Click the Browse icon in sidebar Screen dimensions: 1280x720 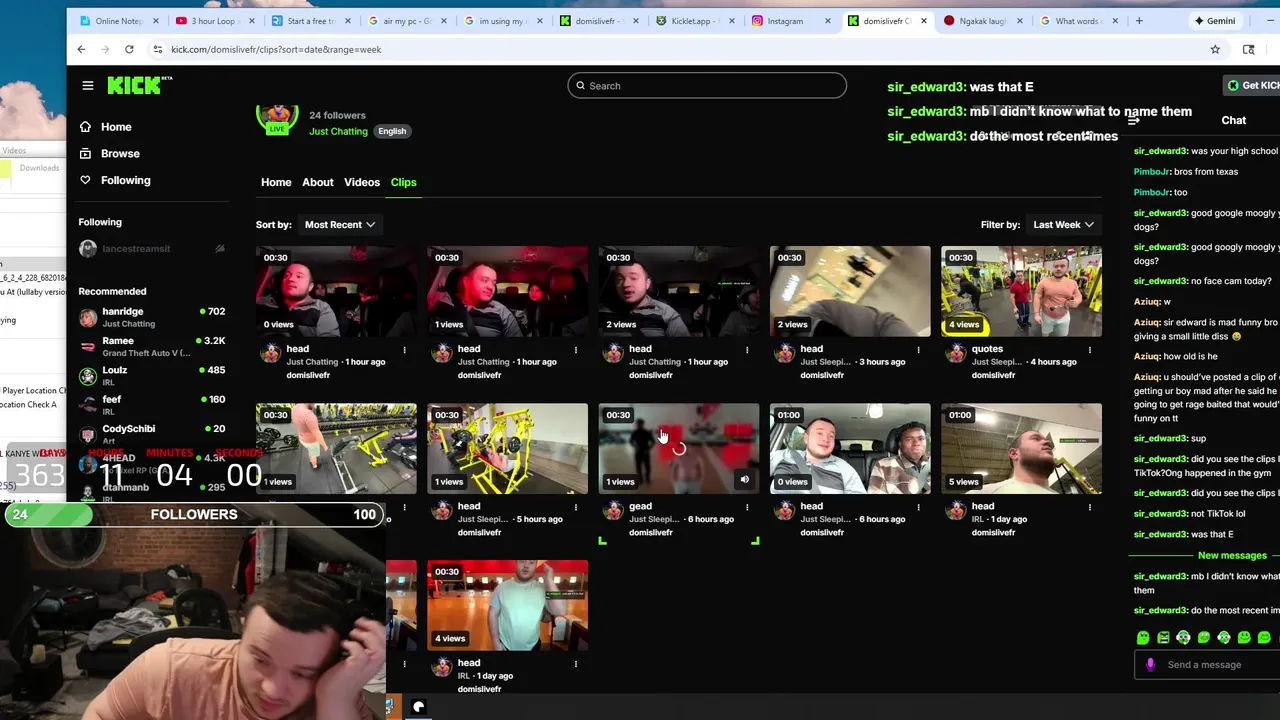click(x=85, y=153)
